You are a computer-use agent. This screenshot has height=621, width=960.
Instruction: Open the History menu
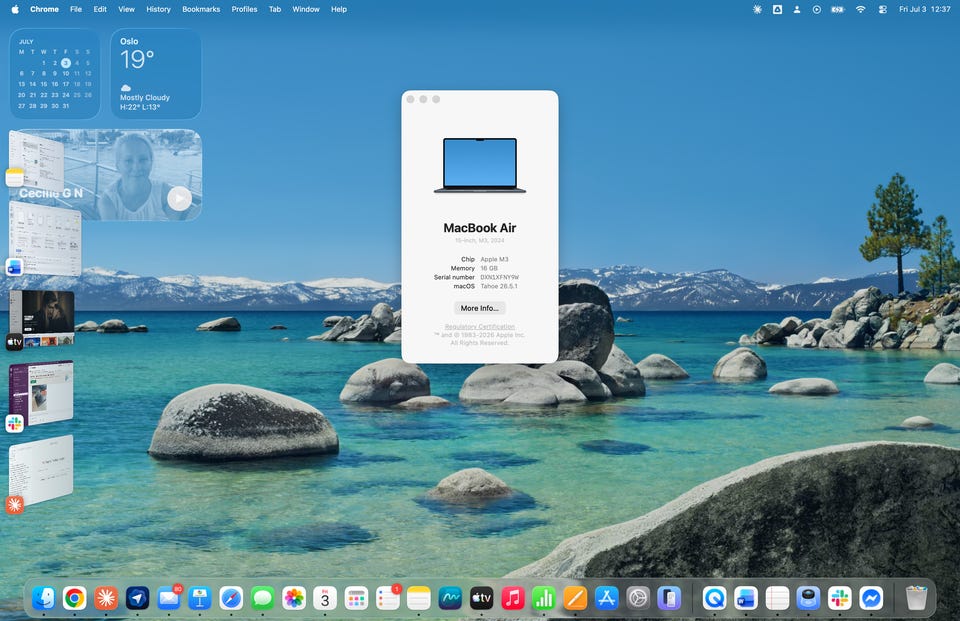(158, 9)
